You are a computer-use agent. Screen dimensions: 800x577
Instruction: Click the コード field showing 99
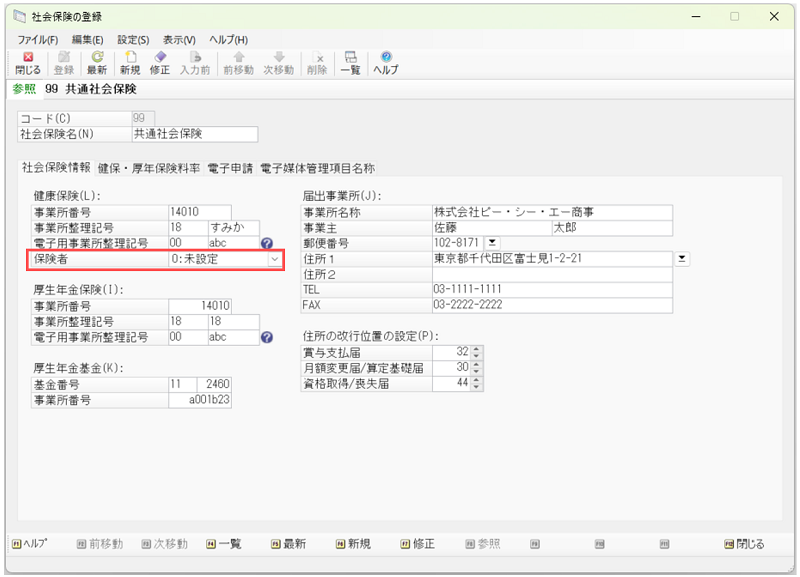pos(143,118)
